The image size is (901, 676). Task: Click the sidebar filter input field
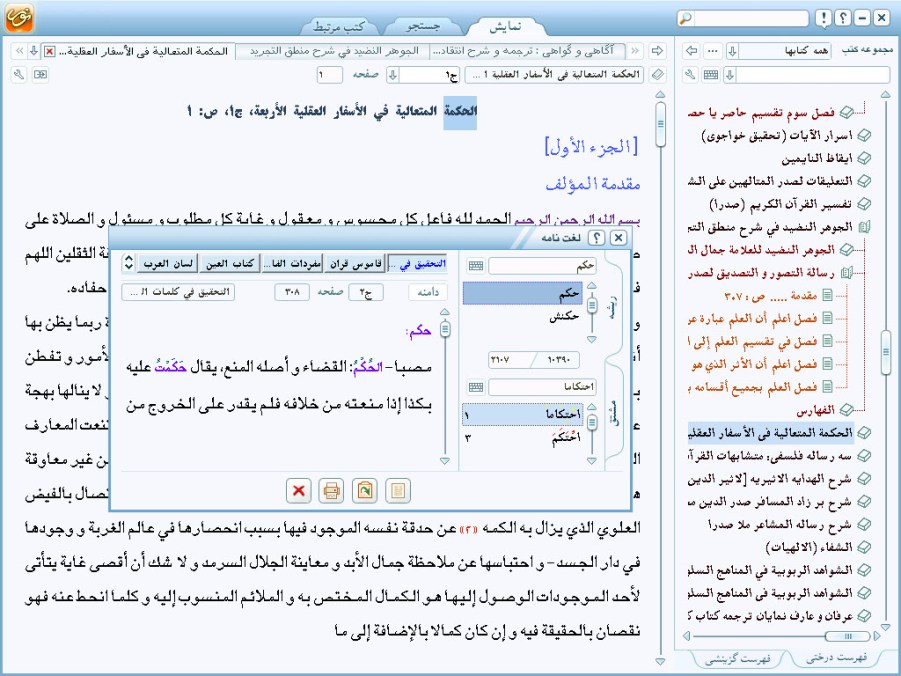tap(813, 75)
